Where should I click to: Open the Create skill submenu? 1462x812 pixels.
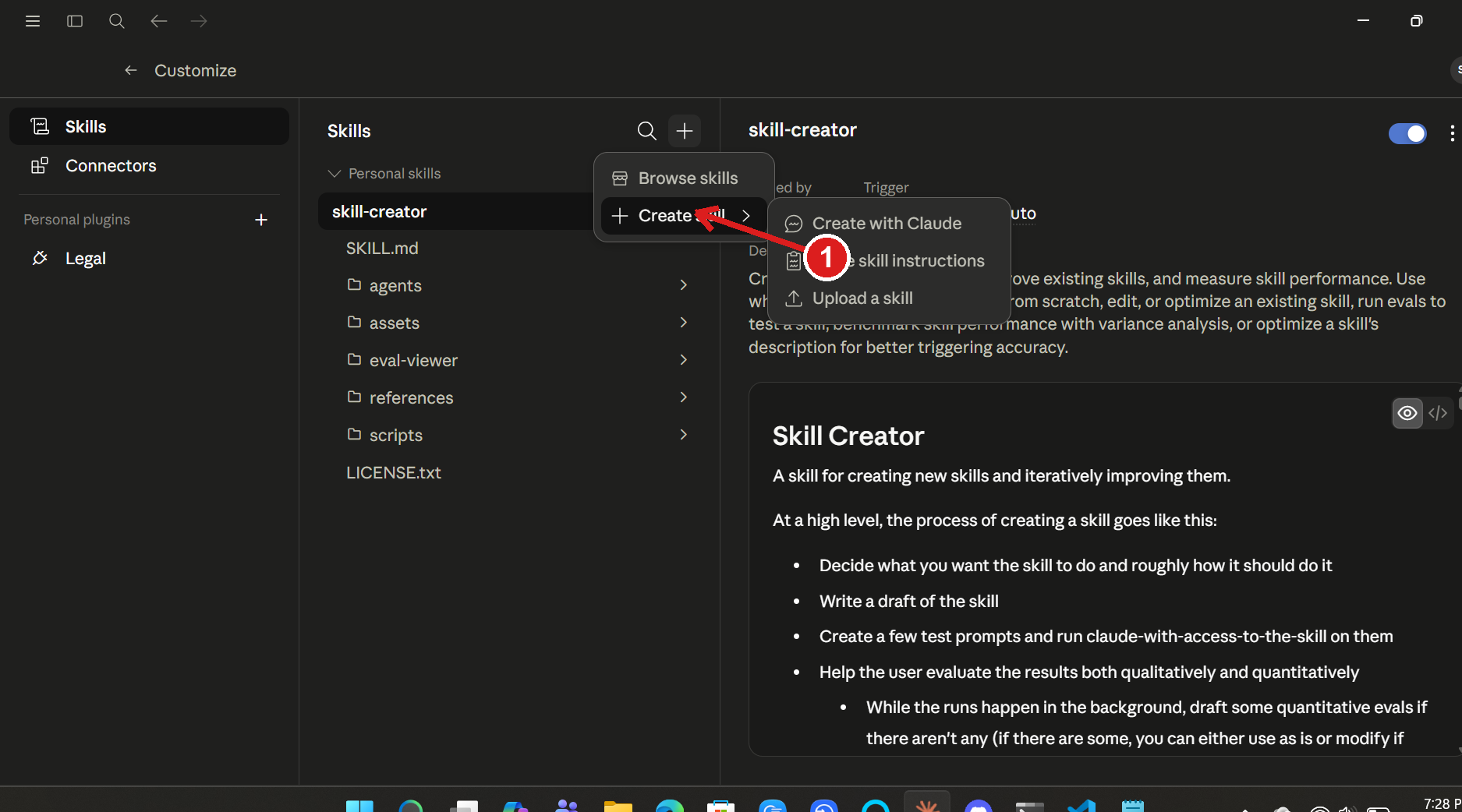(684, 216)
